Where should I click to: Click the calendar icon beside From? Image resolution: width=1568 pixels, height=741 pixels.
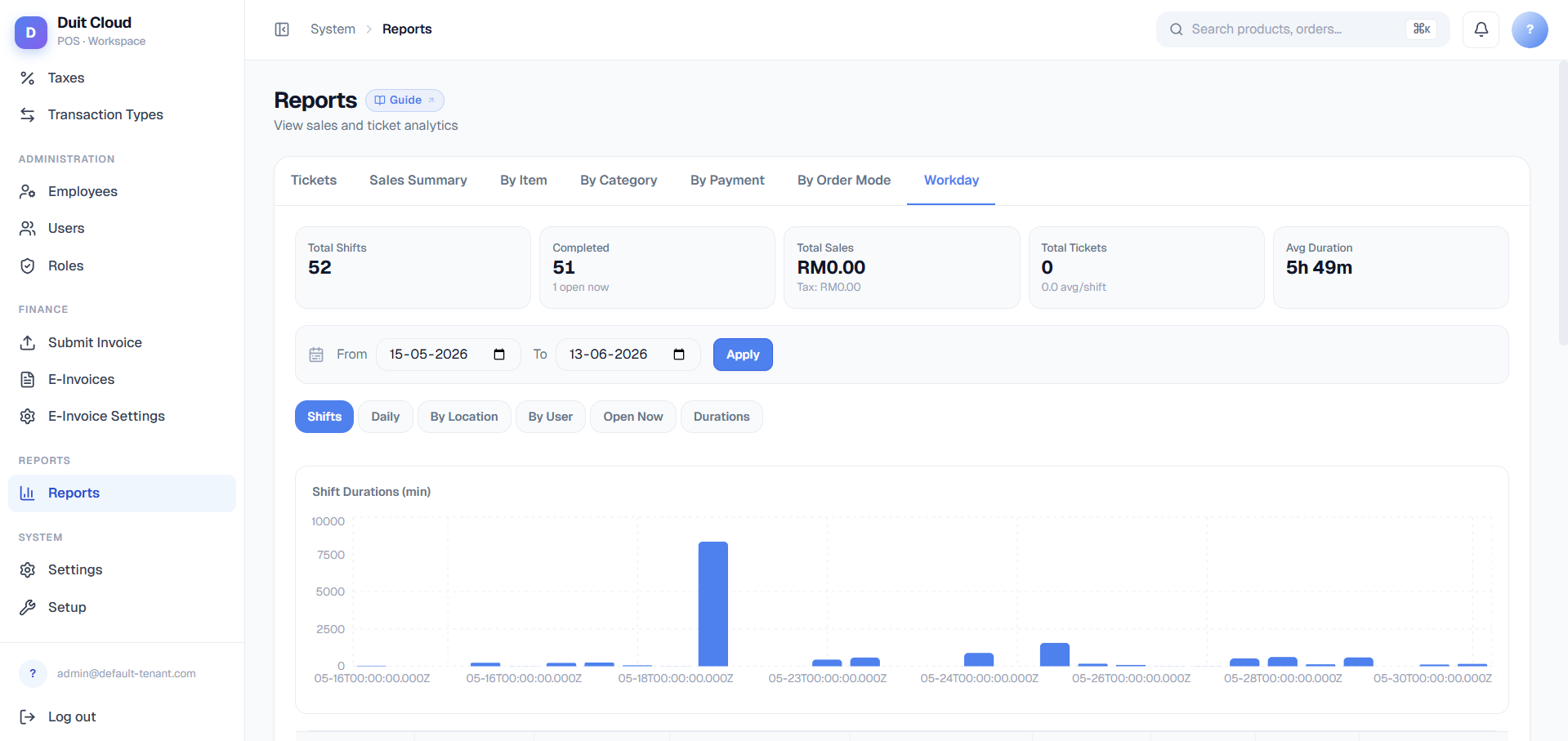click(x=316, y=355)
